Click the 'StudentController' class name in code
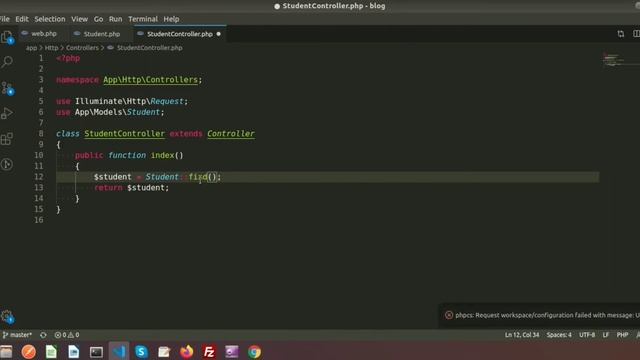 [x=124, y=133]
